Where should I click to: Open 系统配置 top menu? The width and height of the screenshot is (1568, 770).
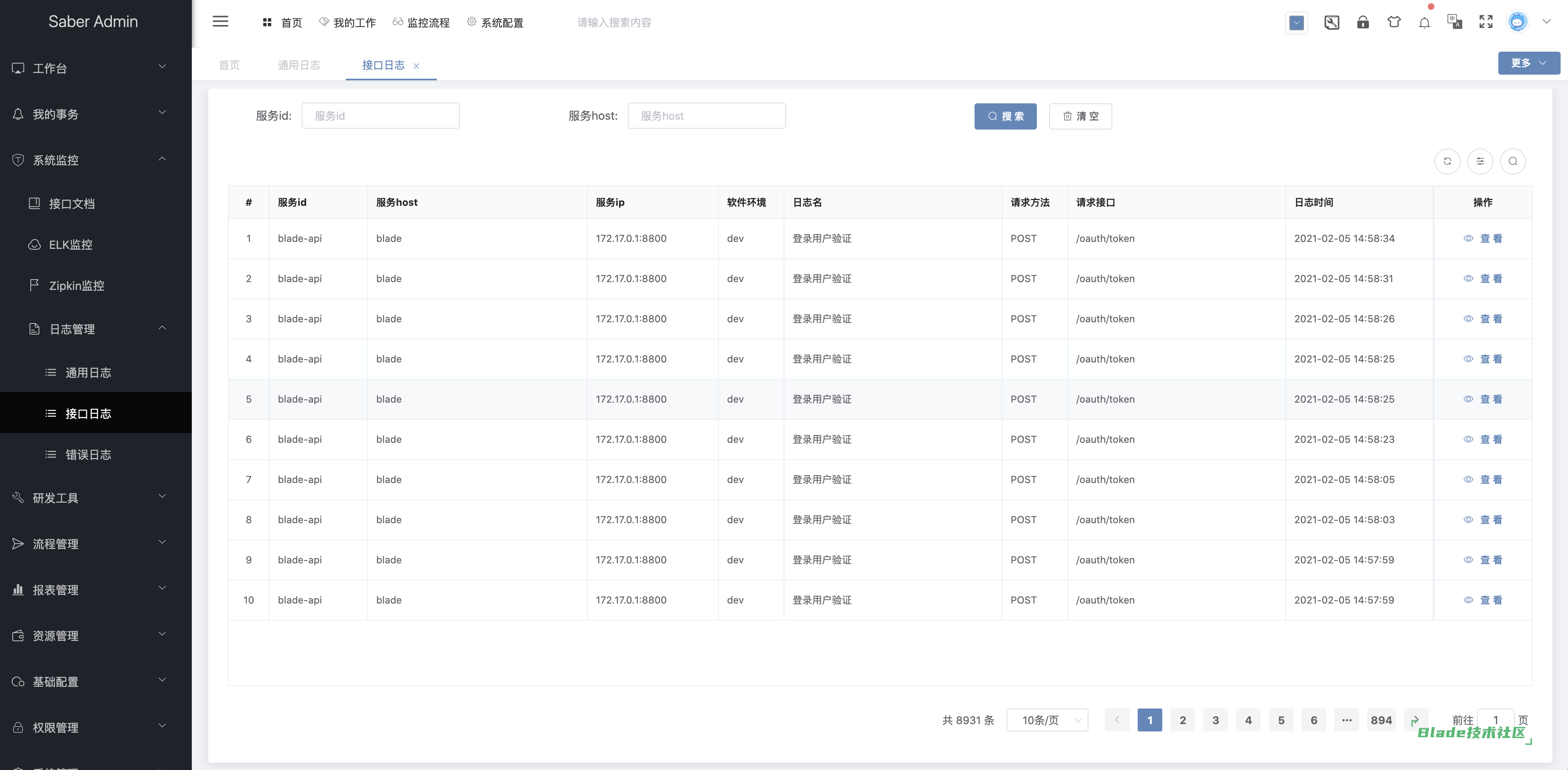pyautogui.click(x=495, y=23)
